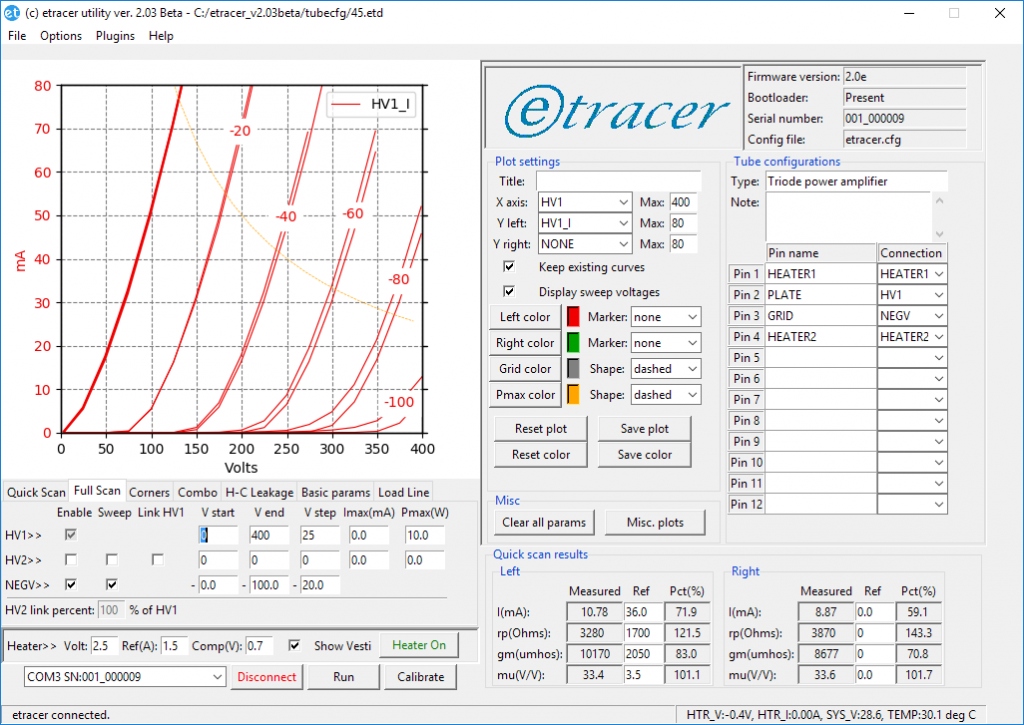Viewport: 1024px width, 725px height.
Task: Open the H-C Leakage tab
Action: click(x=259, y=492)
